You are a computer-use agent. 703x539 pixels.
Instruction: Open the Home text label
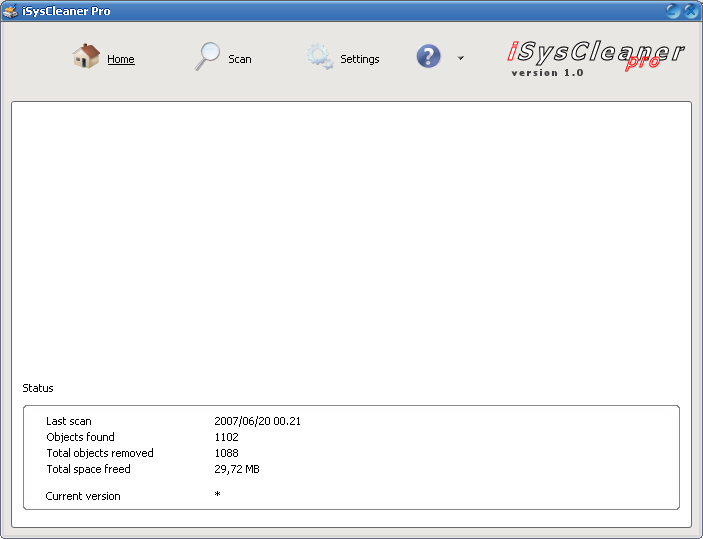click(x=121, y=59)
